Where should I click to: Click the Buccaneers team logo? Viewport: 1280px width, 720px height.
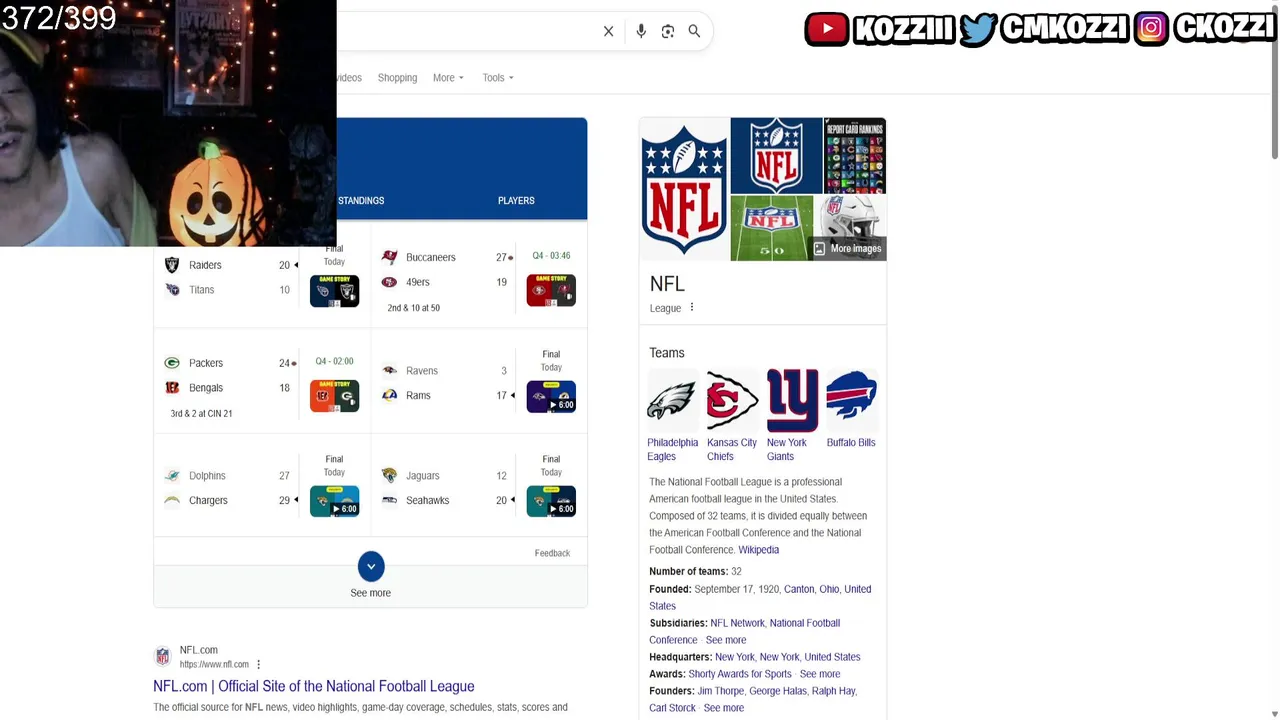click(x=389, y=258)
